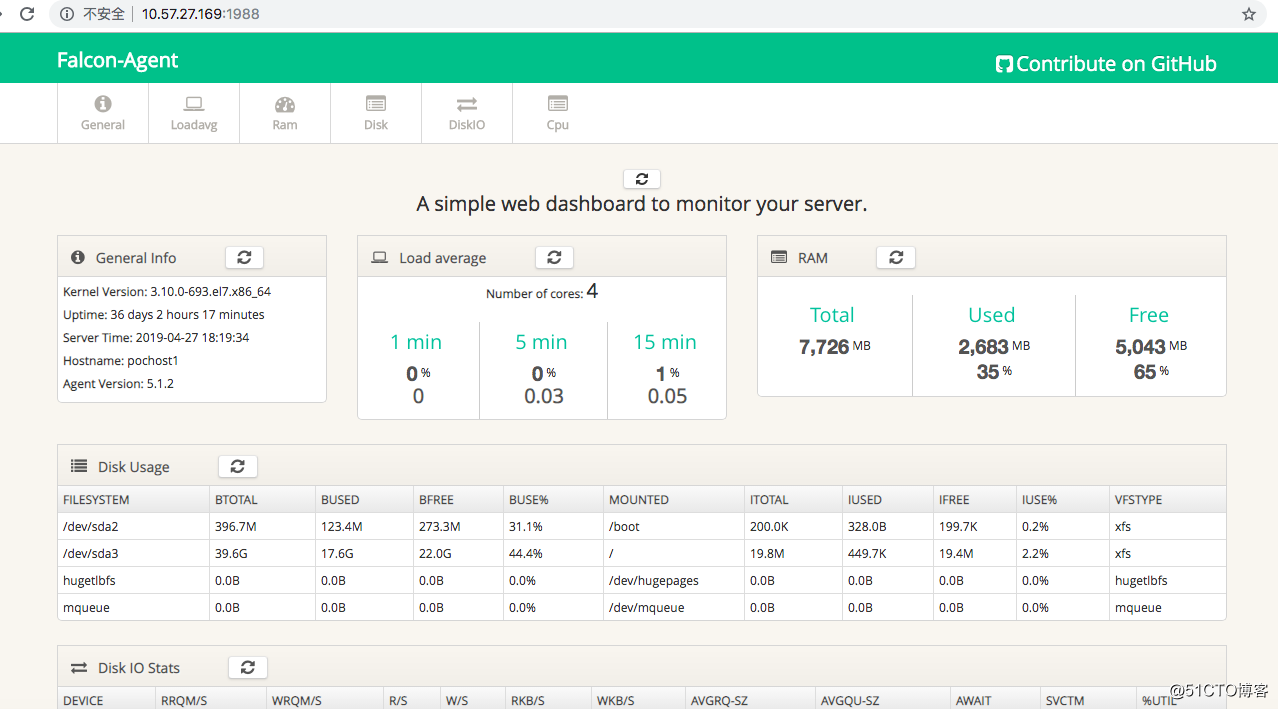Image resolution: width=1278 pixels, height=709 pixels.
Task: Bookmark this page with the star icon
Action: (x=1248, y=14)
